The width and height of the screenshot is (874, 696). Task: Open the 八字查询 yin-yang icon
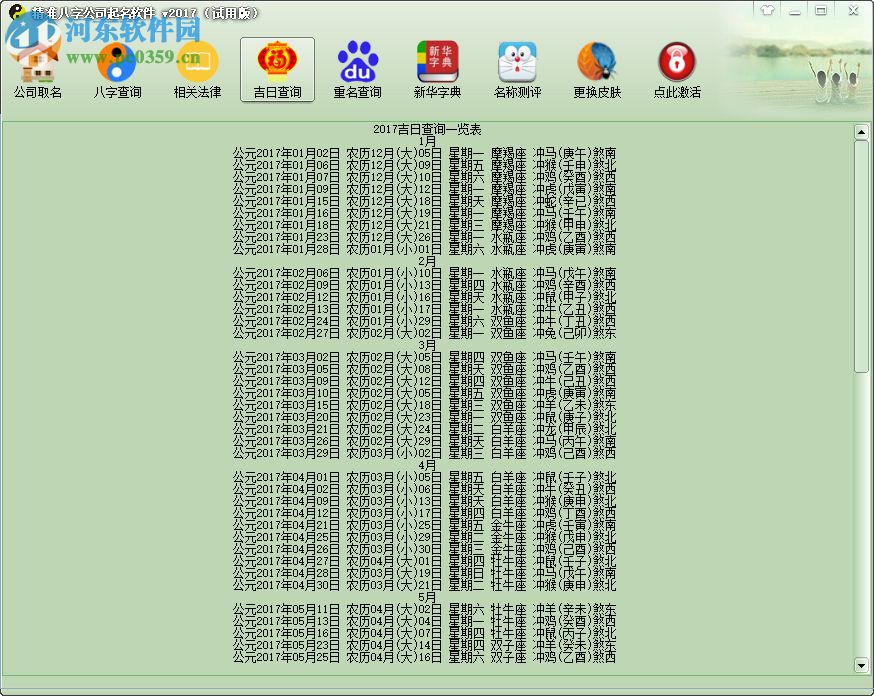(118, 70)
